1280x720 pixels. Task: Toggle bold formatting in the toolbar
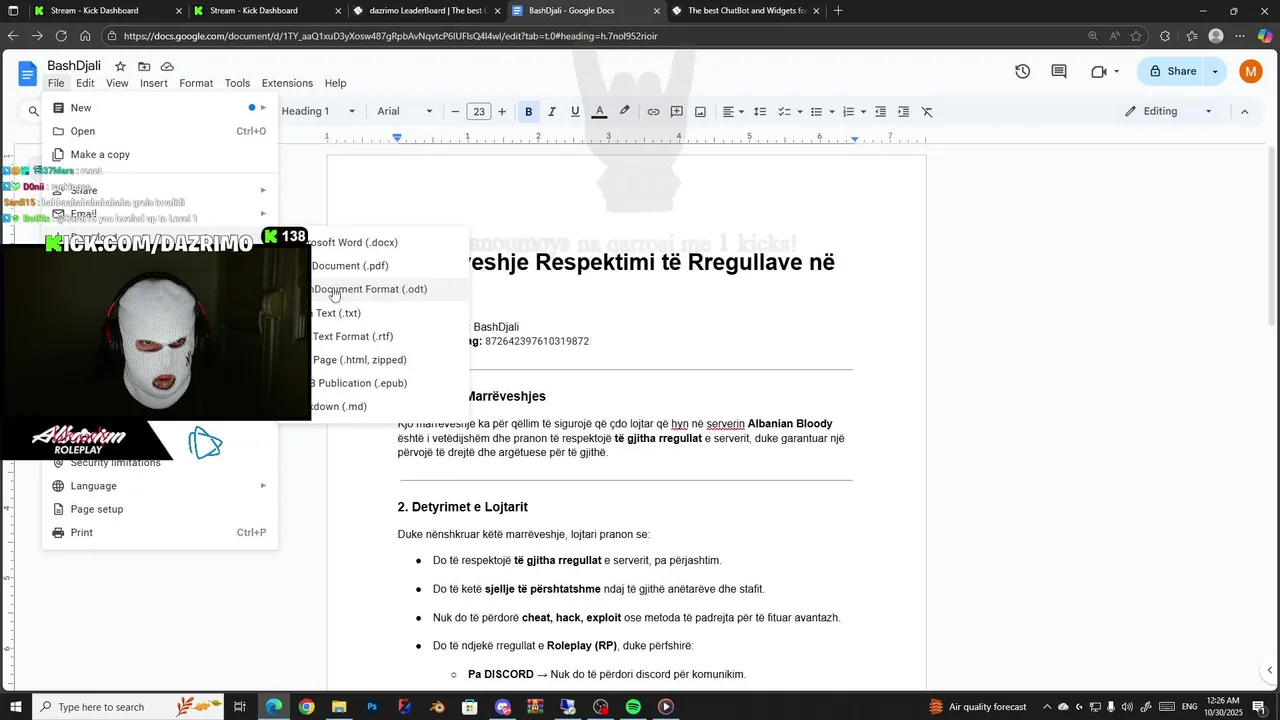(529, 111)
